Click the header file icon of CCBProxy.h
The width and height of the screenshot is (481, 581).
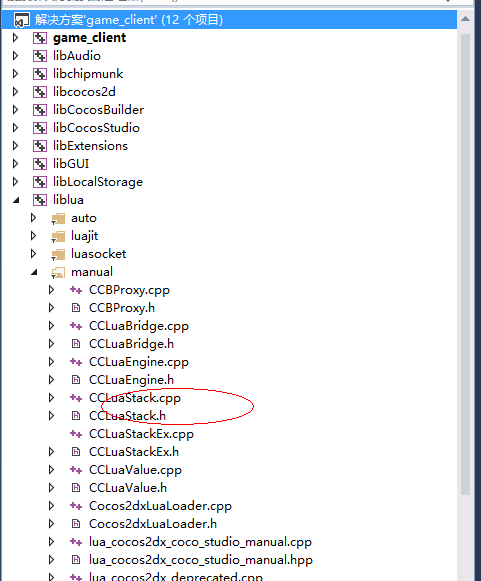click(x=76, y=308)
